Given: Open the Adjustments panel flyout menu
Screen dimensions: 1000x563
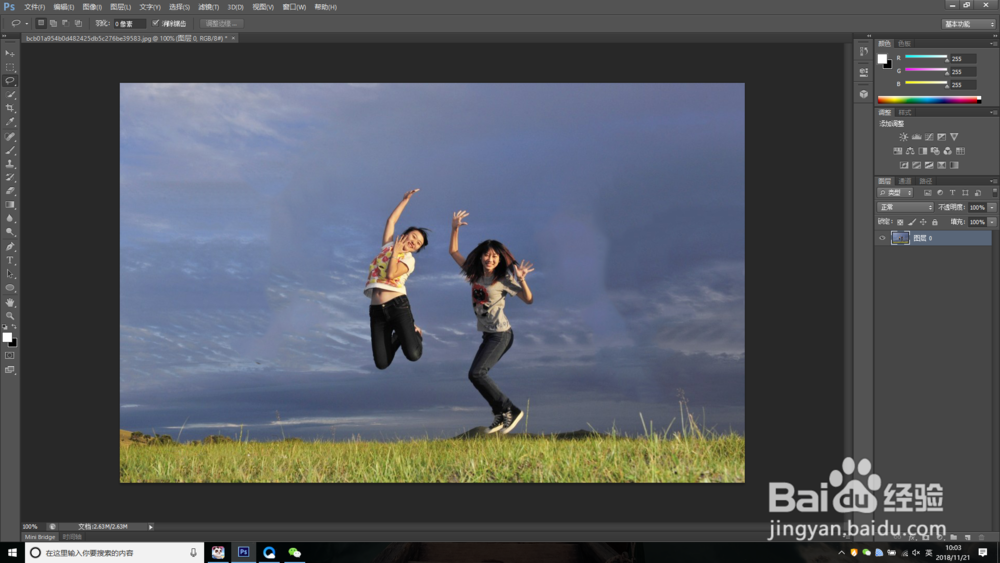Looking at the screenshot, I should (993, 112).
